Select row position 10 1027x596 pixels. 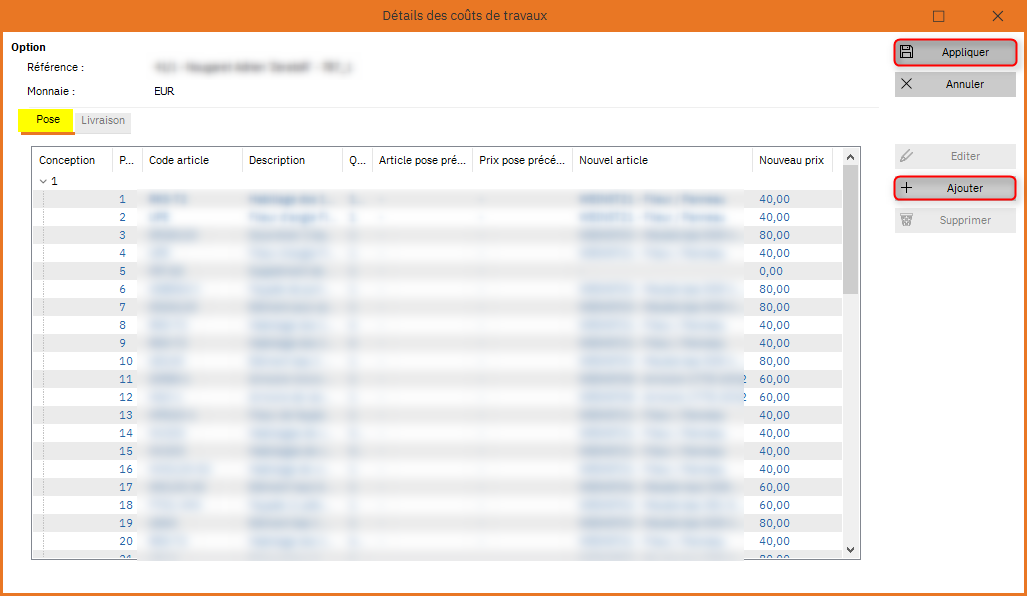[437, 362]
